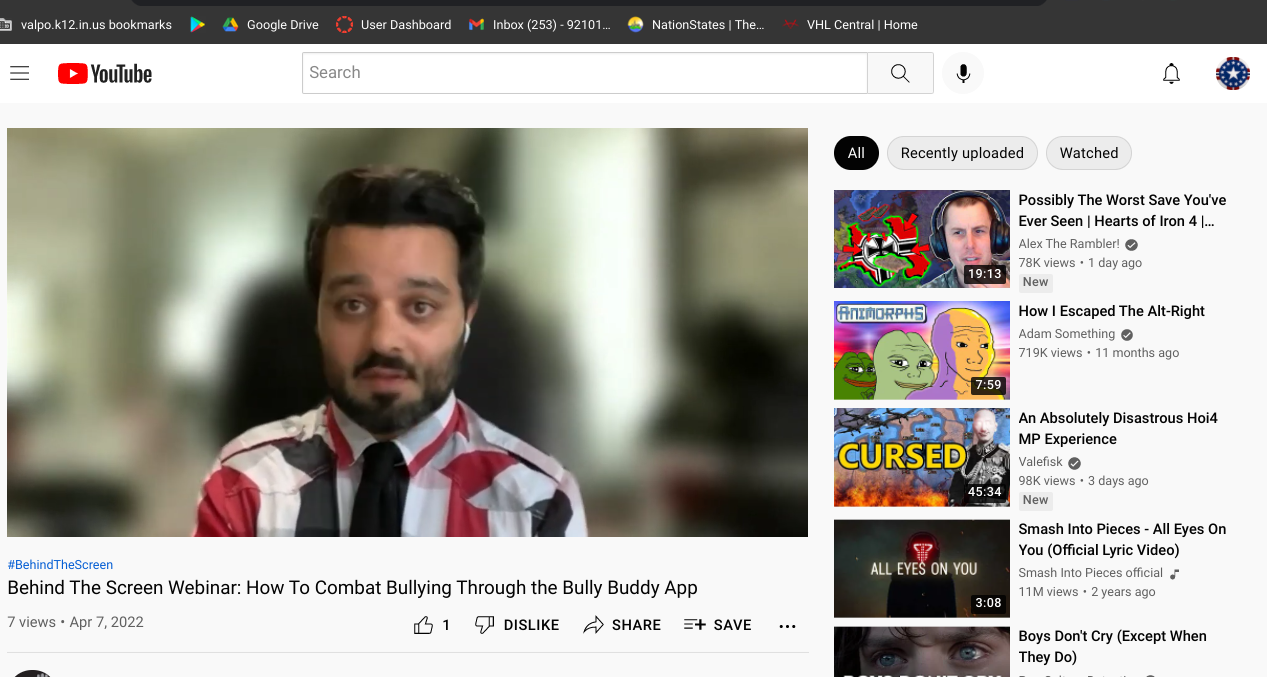
Task: Save video to a playlist
Action: [718, 625]
